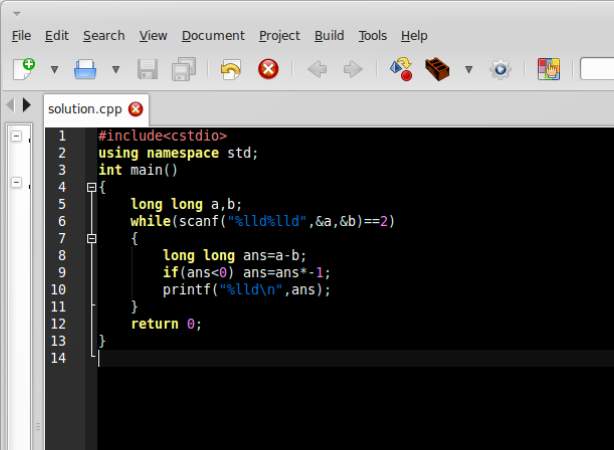Click the '#include<cstdio>' code line
This screenshot has width=614, height=450.
tap(163, 136)
